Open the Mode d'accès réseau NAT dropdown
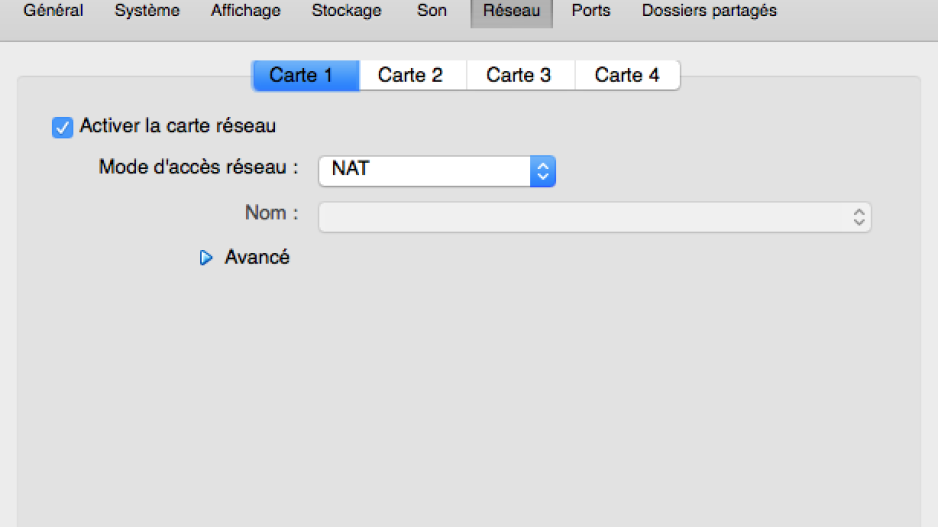This screenshot has width=938, height=527. pos(437,171)
